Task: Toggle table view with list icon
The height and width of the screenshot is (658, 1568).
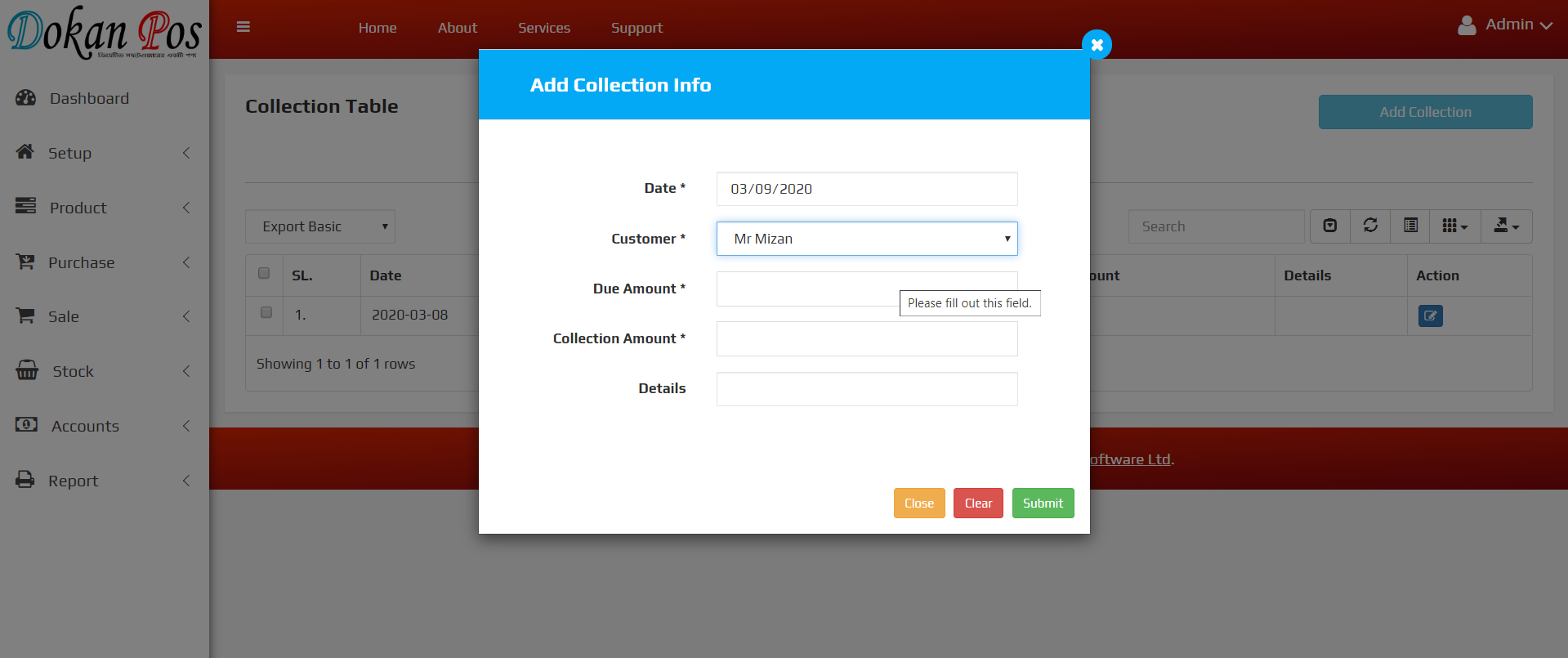Action: tap(1410, 226)
